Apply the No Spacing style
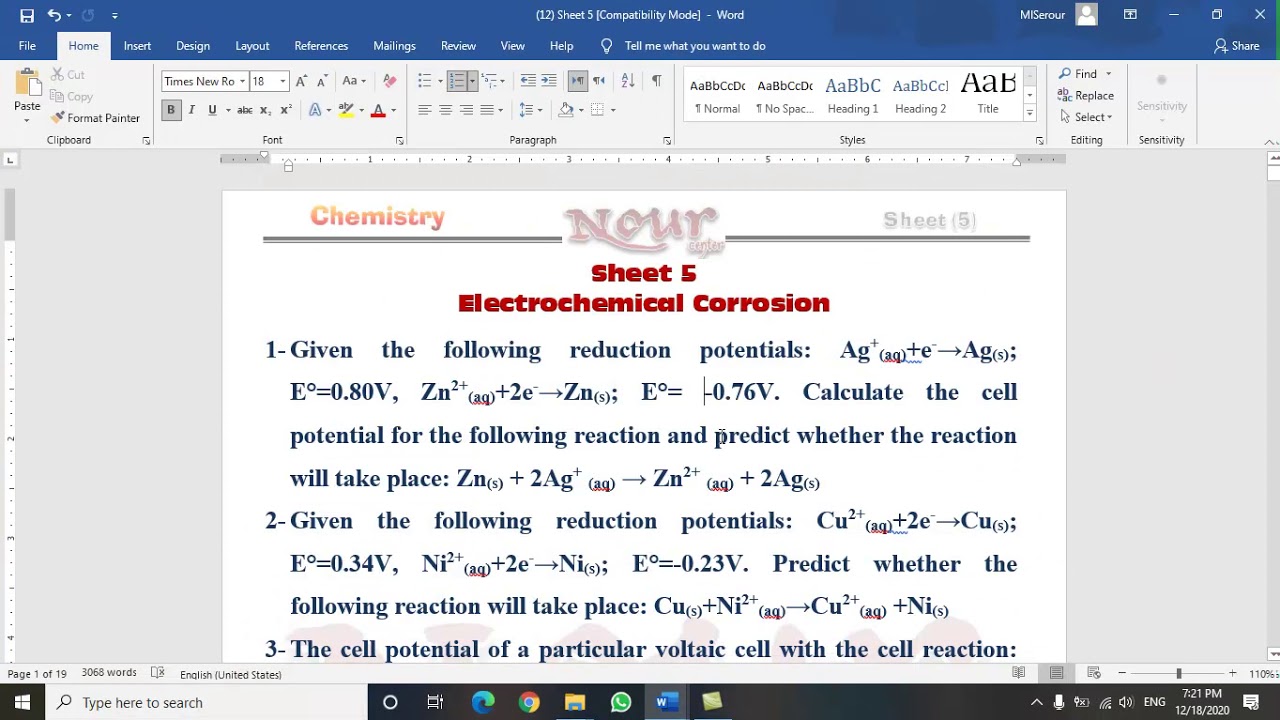This screenshot has width=1280, height=720. pyautogui.click(x=785, y=95)
